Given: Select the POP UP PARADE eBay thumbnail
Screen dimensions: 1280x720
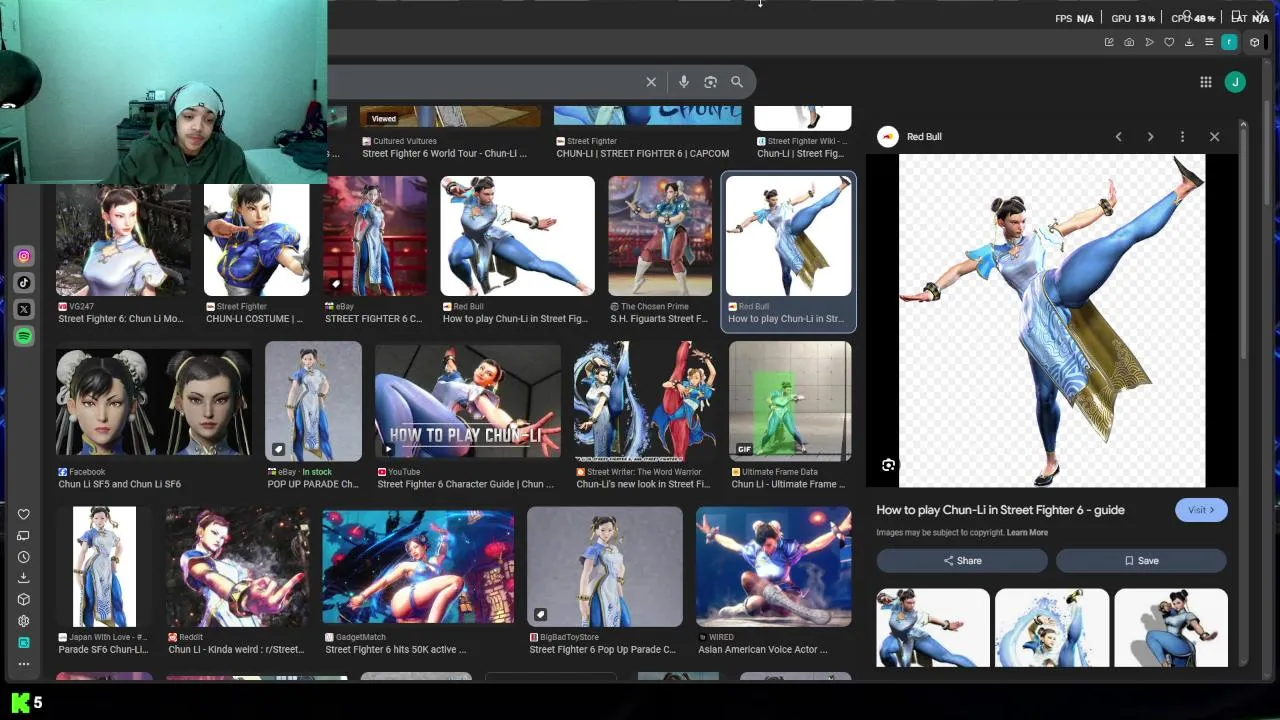Looking at the screenshot, I should coord(314,401).
